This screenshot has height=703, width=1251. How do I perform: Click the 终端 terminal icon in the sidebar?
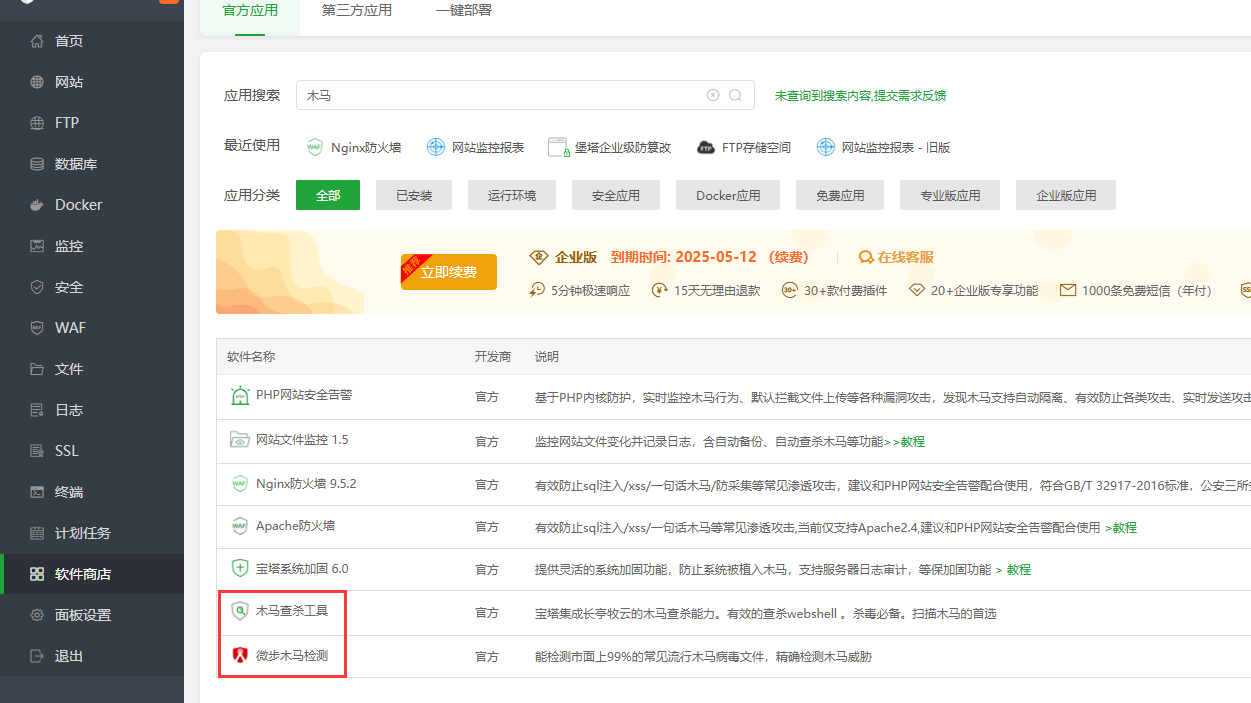(x=37, y=492)
